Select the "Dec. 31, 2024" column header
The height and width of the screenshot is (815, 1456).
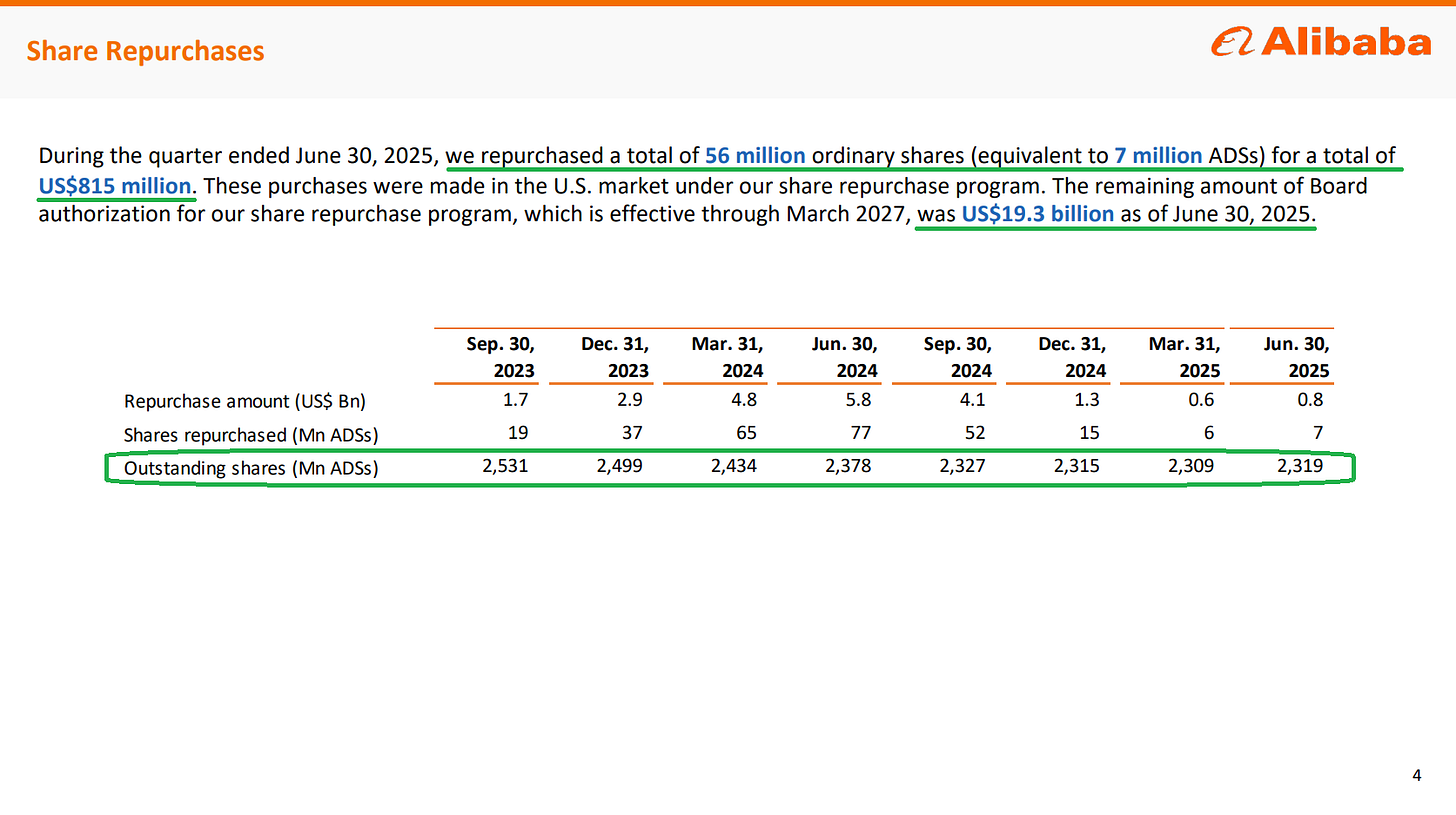coord(1071,357)
